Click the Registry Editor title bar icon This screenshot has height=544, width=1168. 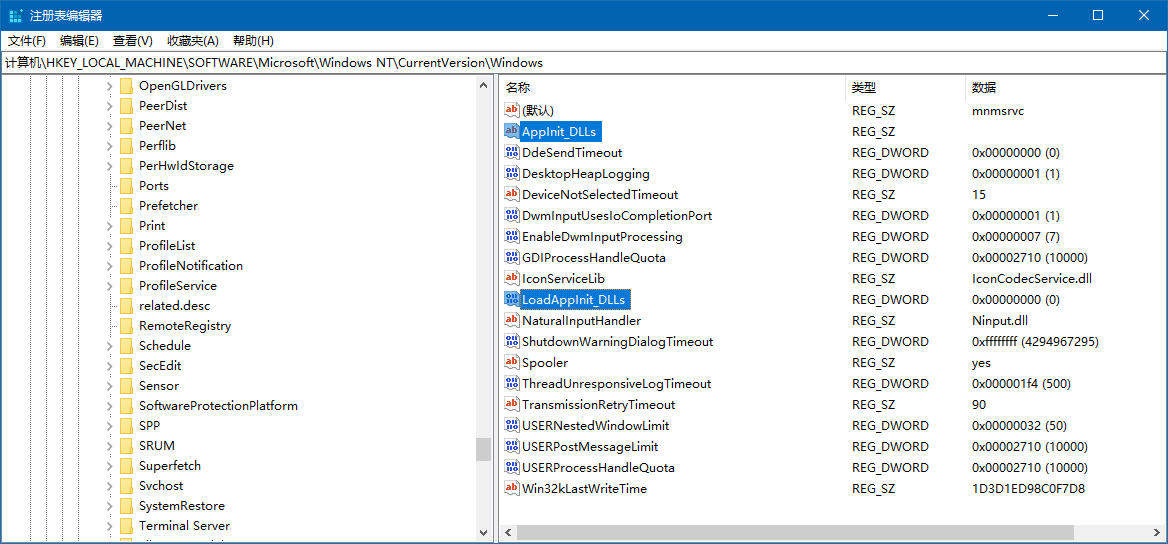pyautogui.click(x=16, y=16)
